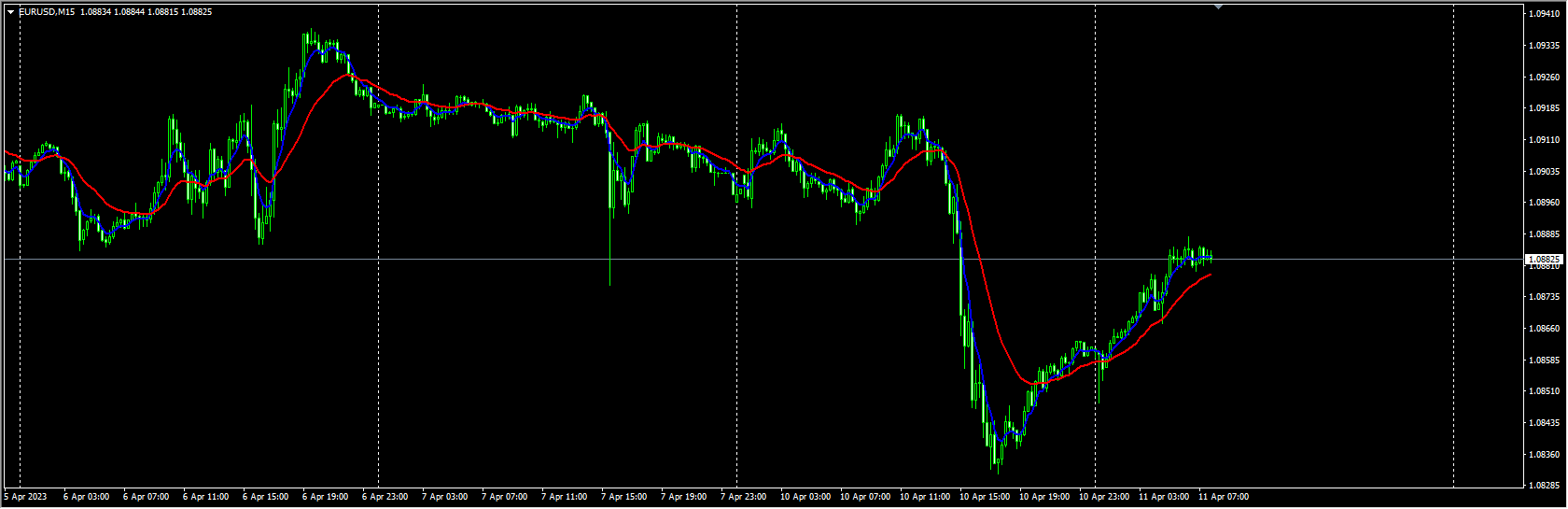Click the 1.09110 price scale label
Screen dimensions: 1568x509
(x=1546, y=140)
